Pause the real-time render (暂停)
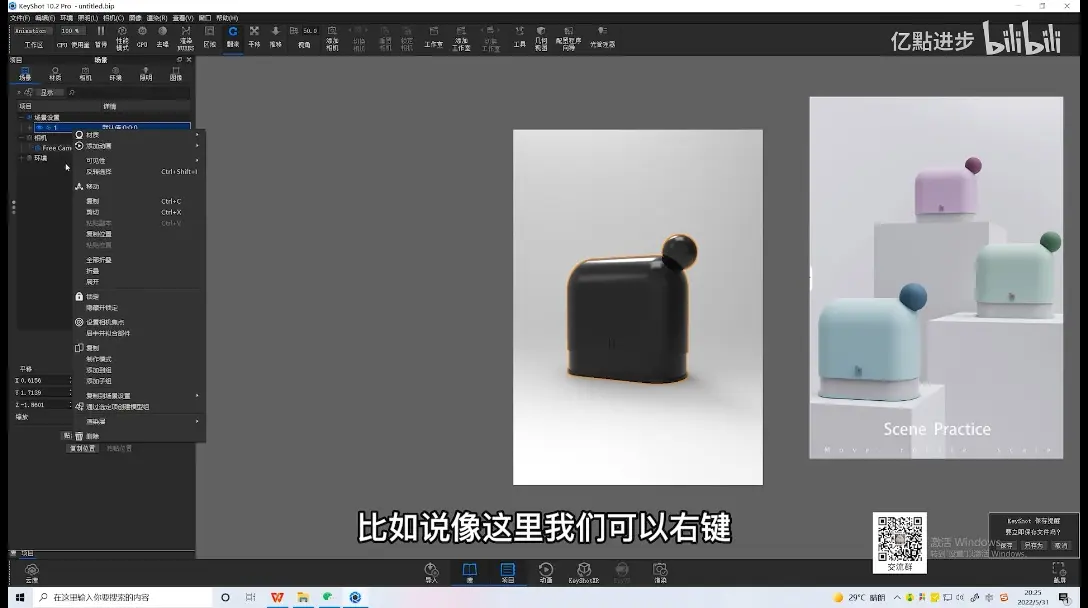The height and width of the screenshot is (608, 1088). 101,36
